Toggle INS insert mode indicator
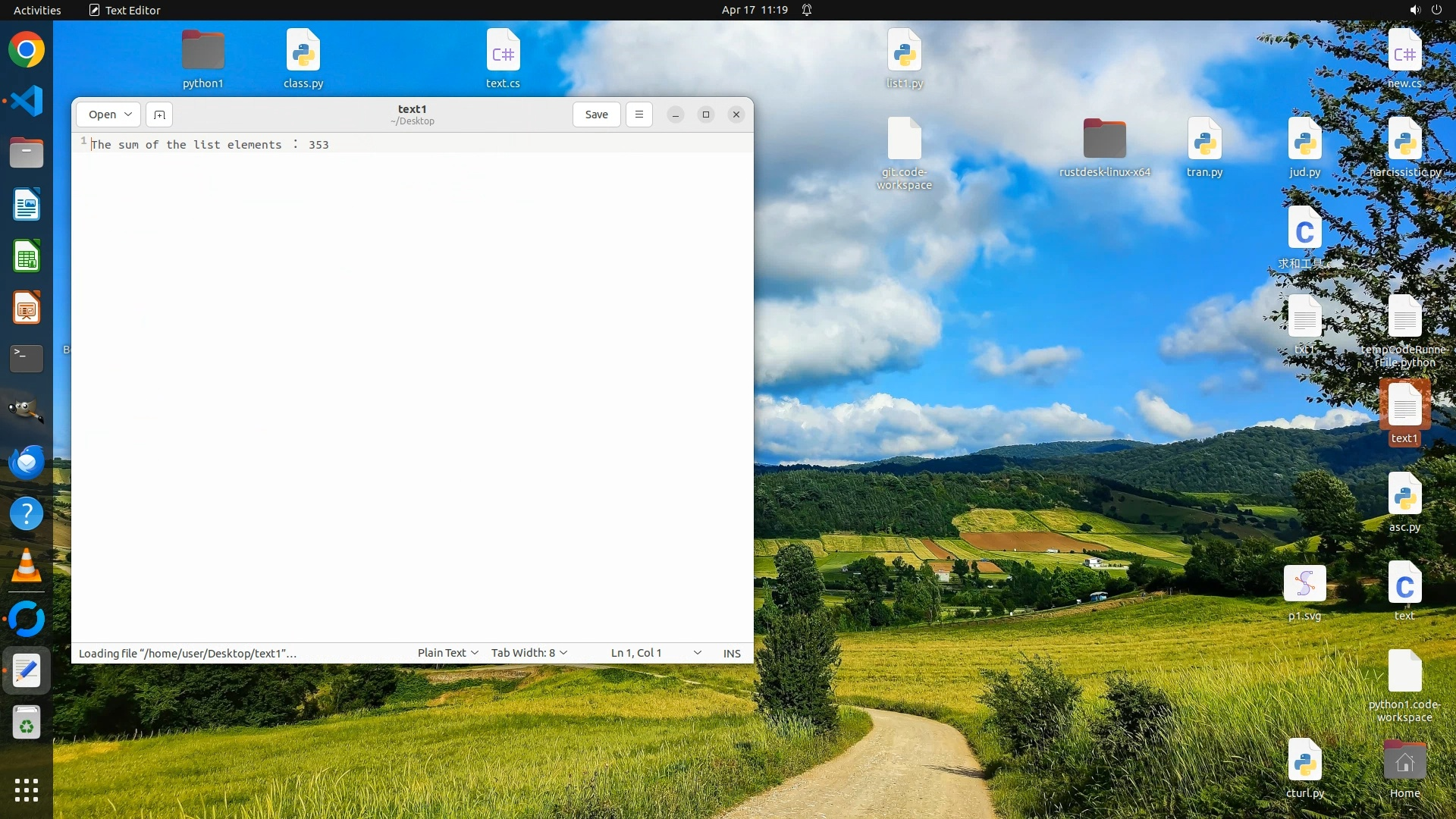 pyautogui.click(x=732, y=653)
